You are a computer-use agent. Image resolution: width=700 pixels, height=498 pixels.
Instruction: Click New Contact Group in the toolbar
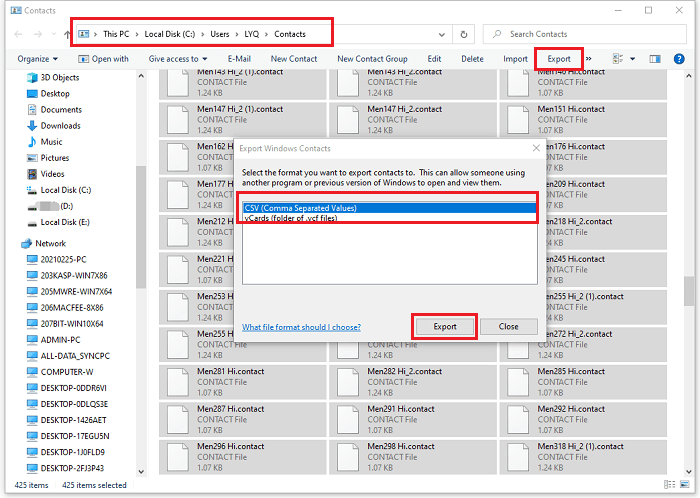coord(372,59)
